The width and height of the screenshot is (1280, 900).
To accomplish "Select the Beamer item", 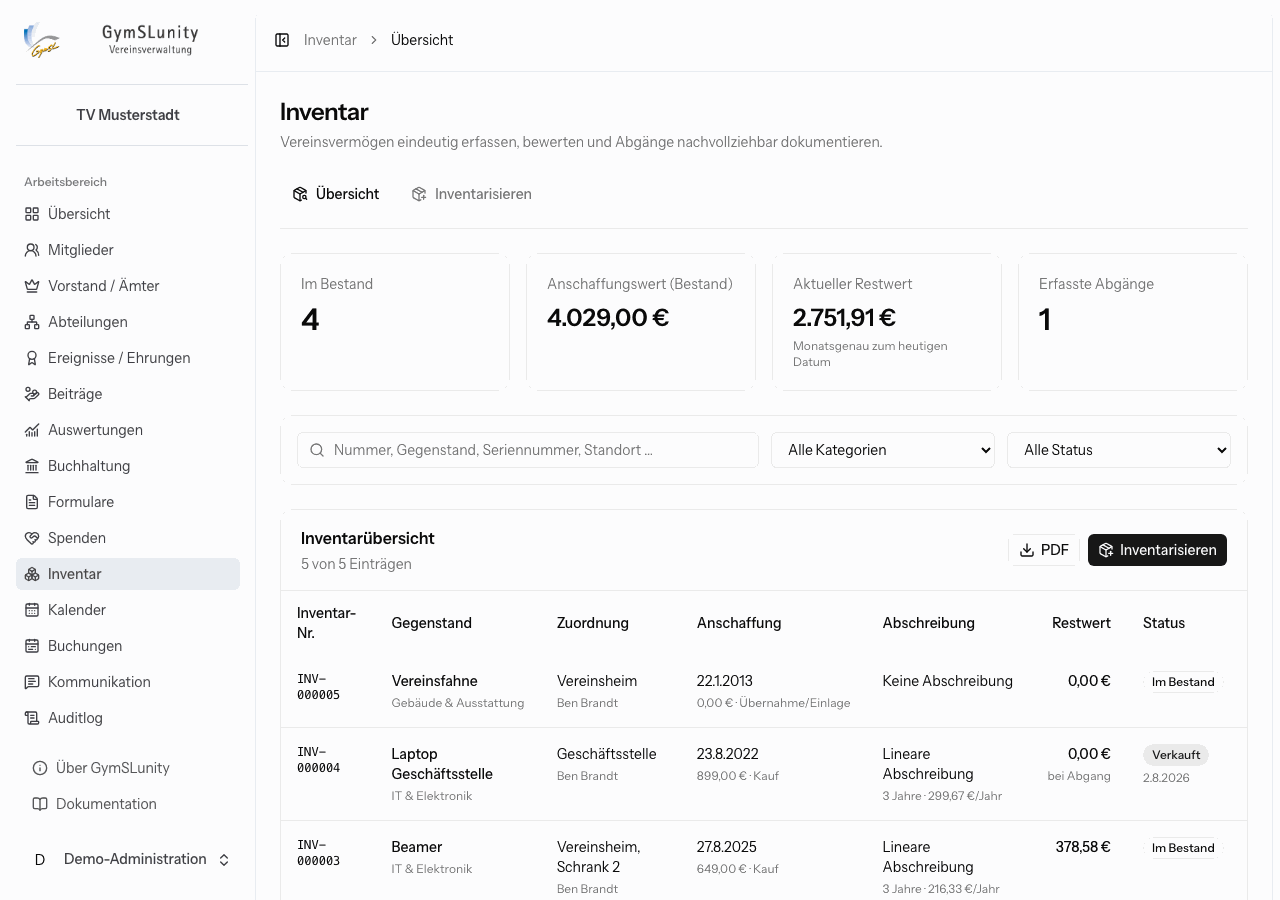I will click(417, 847).
